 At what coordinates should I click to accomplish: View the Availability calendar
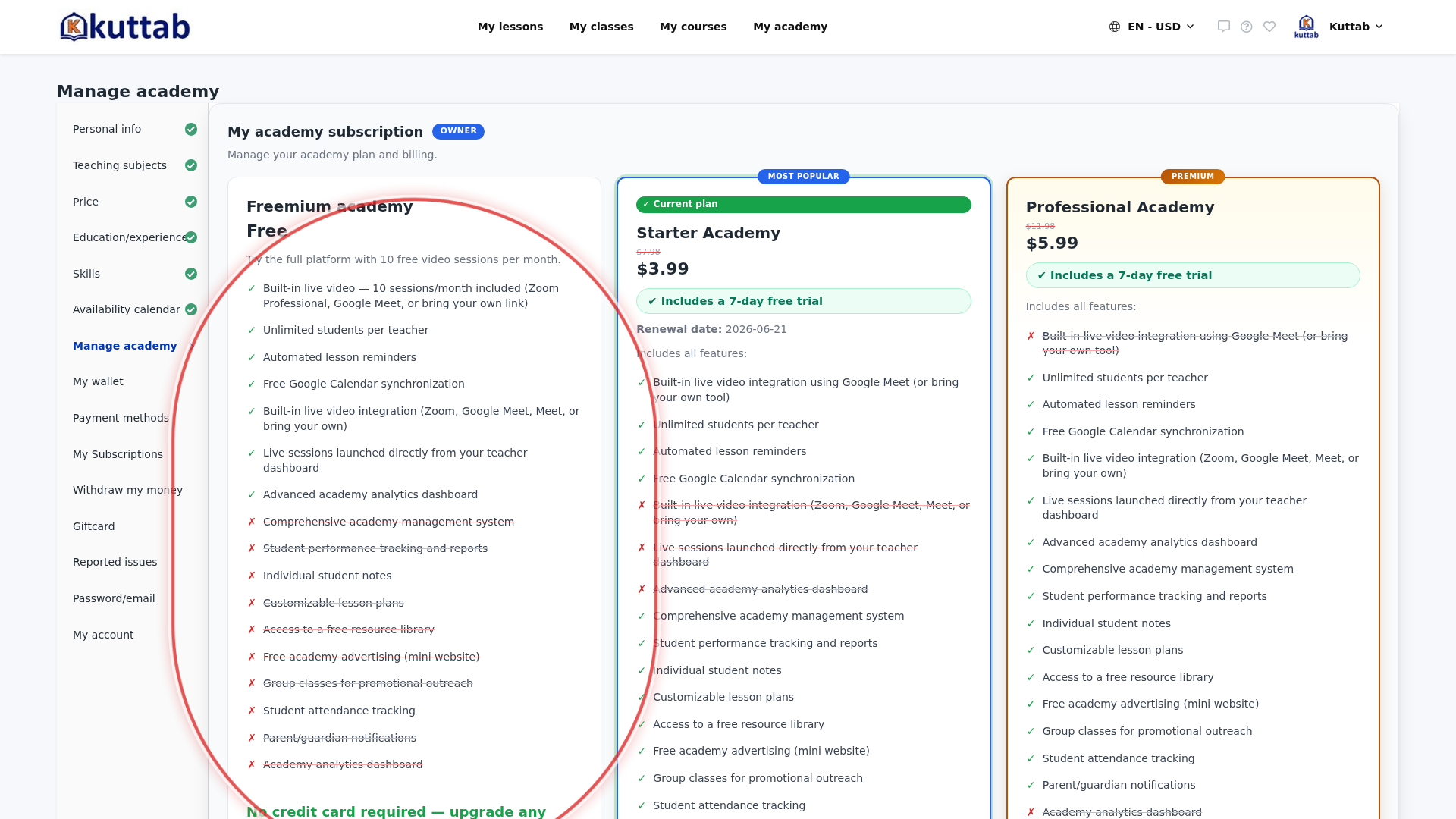127,309
